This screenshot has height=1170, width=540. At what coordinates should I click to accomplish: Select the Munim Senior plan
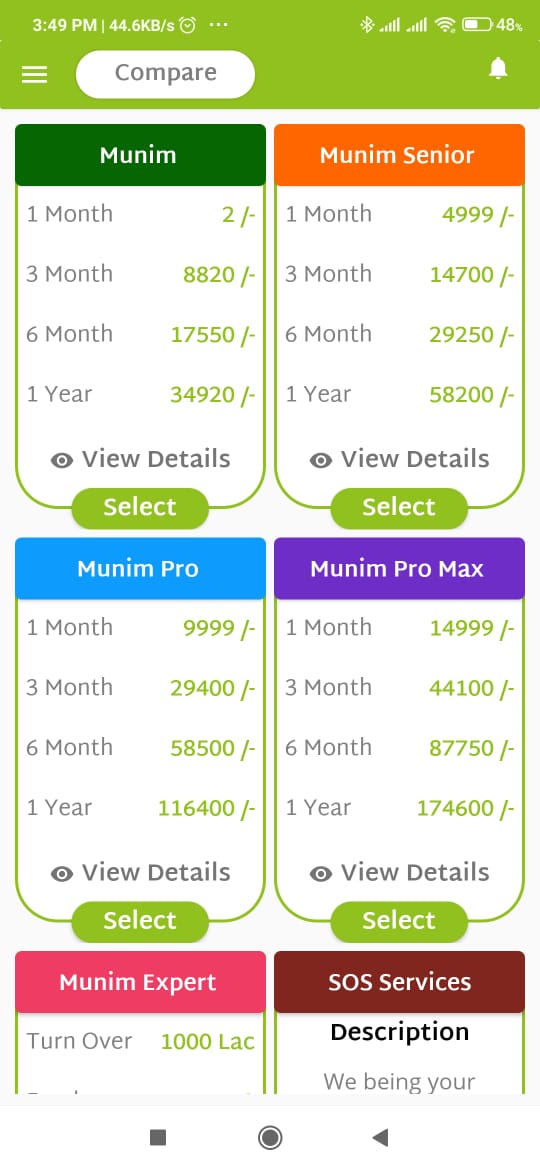pos(399,507)
